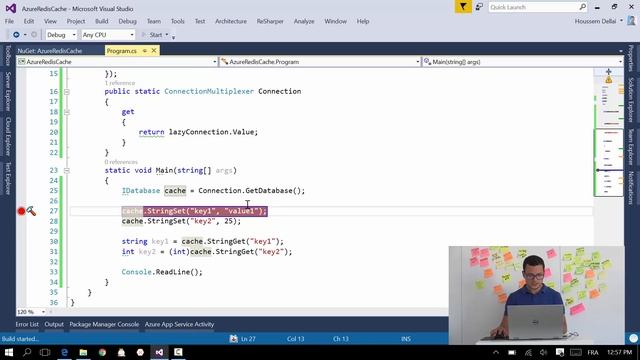This screenshot has width=640, height=360.
Task: Open Package Manager Console tab
Action: click(x=104, y=324)
